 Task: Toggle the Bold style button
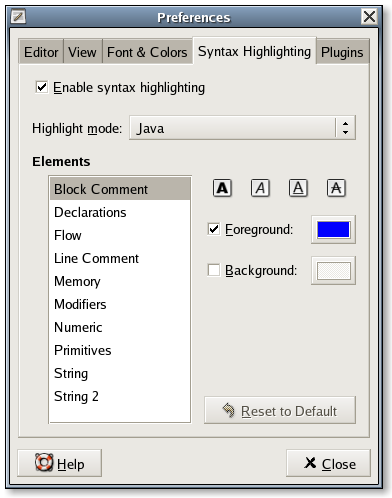pyautogui.click(x=222, y=188)
